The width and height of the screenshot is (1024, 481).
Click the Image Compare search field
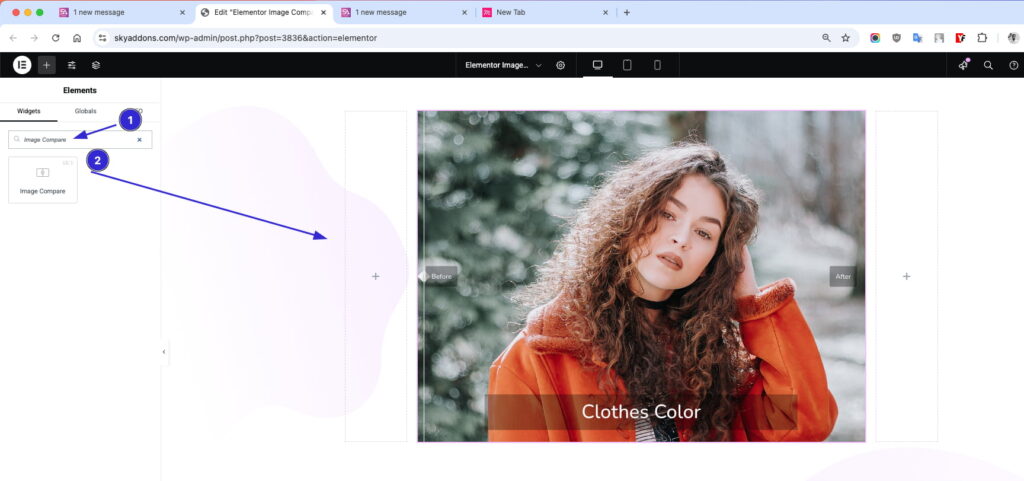80,140
